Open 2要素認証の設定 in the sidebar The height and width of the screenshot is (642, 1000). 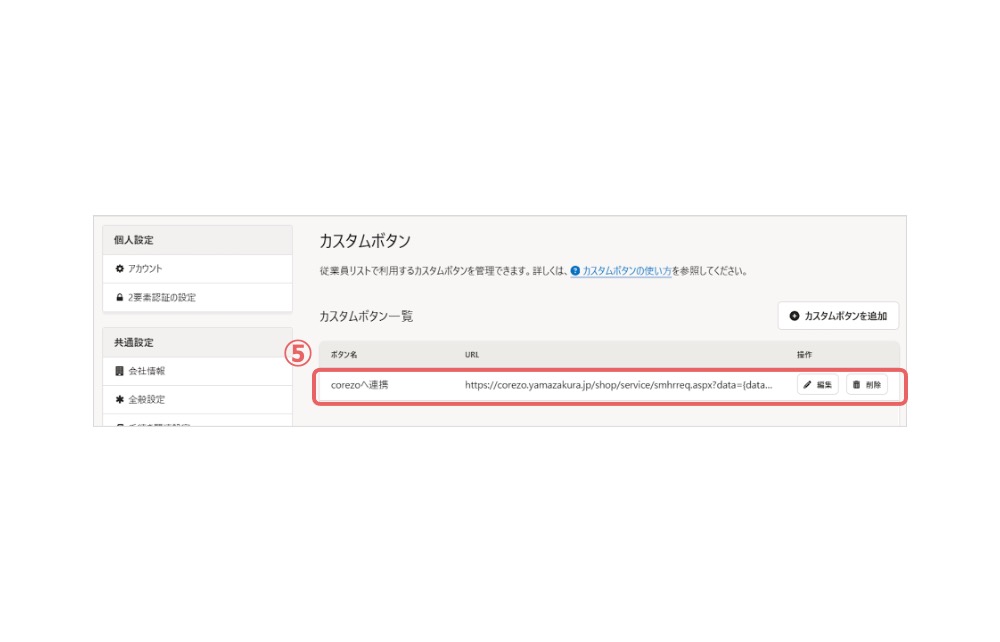(197, 298)
